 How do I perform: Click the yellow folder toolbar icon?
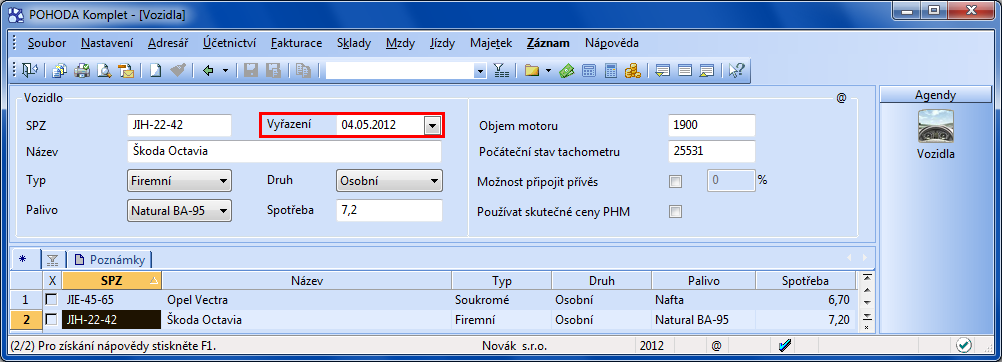coord(532,70)
